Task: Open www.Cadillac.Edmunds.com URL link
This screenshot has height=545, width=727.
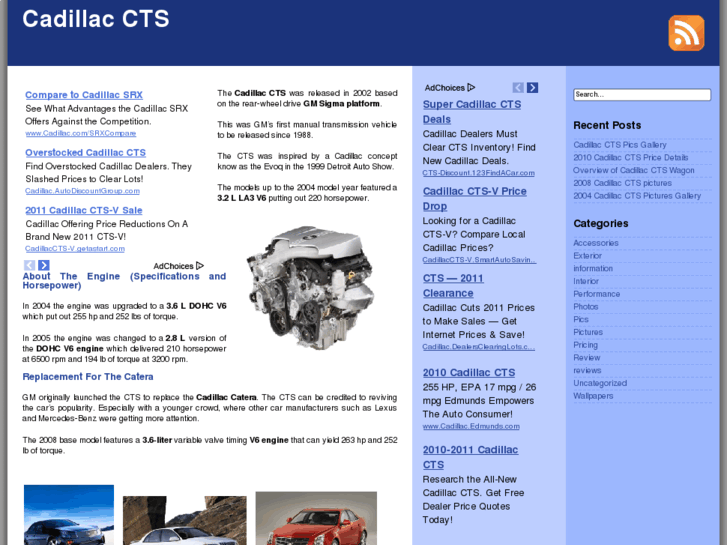Action: (x=471, y=426)
